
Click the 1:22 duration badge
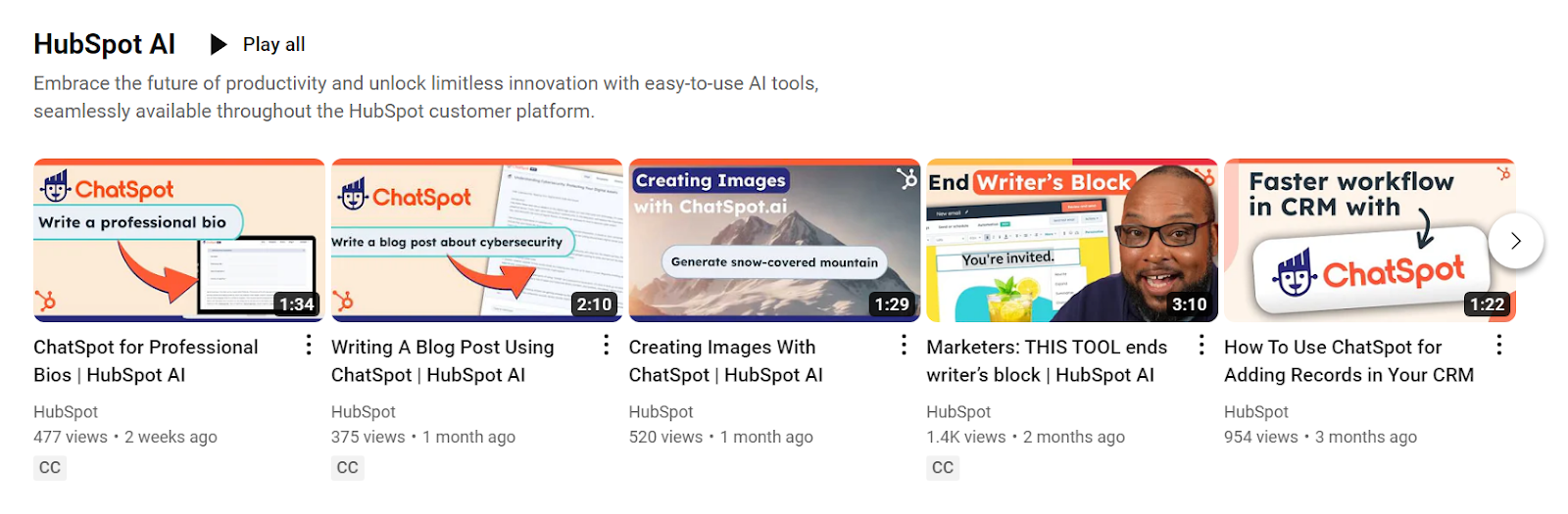(x=1487, y=304)
